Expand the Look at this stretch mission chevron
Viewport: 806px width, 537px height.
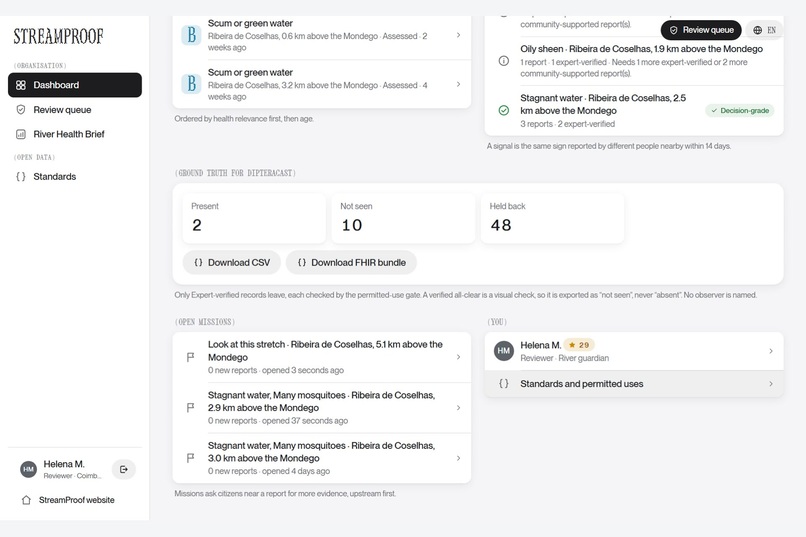[458, 357]
